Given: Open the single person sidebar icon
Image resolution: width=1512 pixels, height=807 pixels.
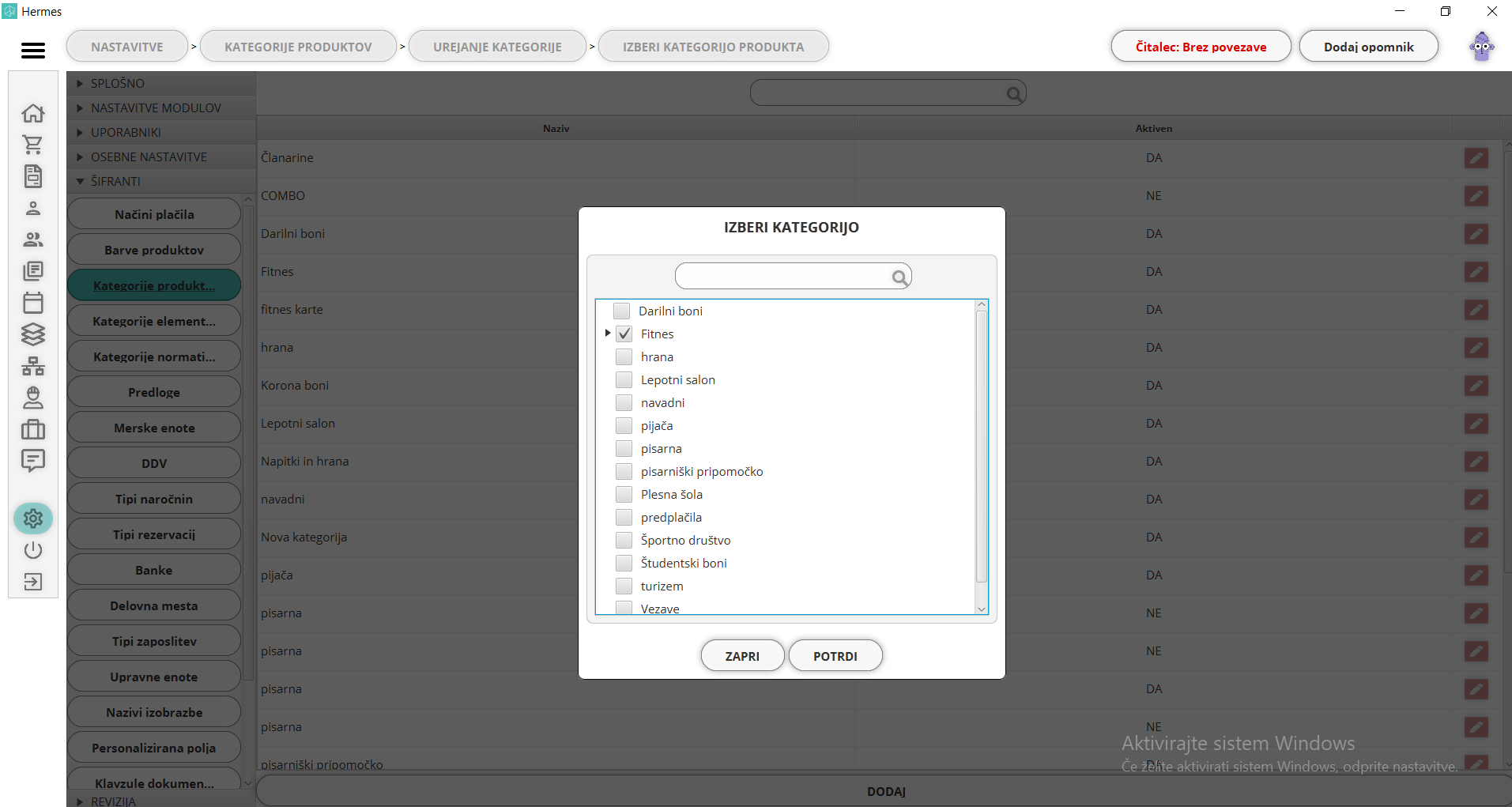Looking at the screenshot, I should 33,208.
